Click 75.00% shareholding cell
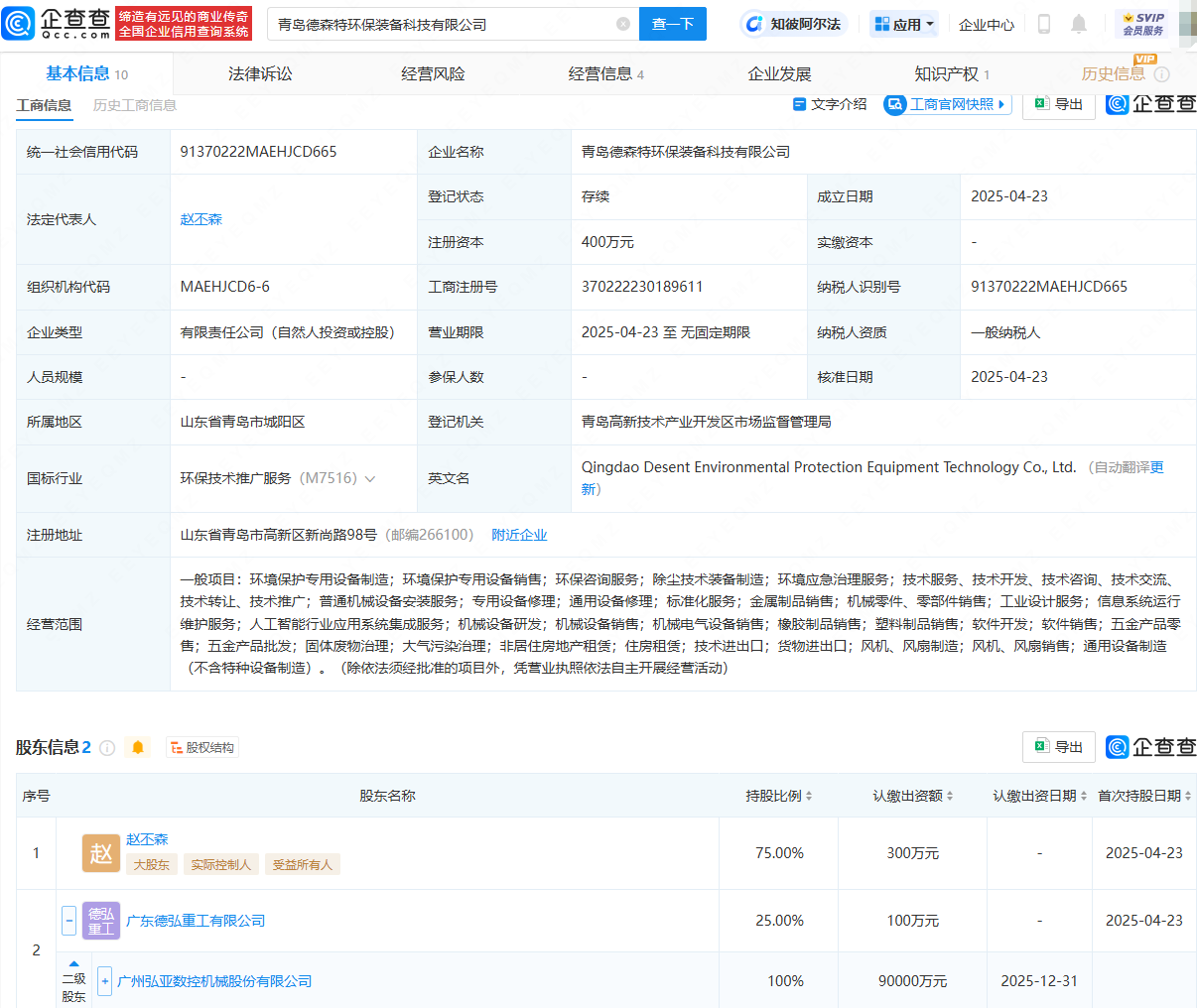Screen dimensions: 1197x1008 tap(779, 853)
